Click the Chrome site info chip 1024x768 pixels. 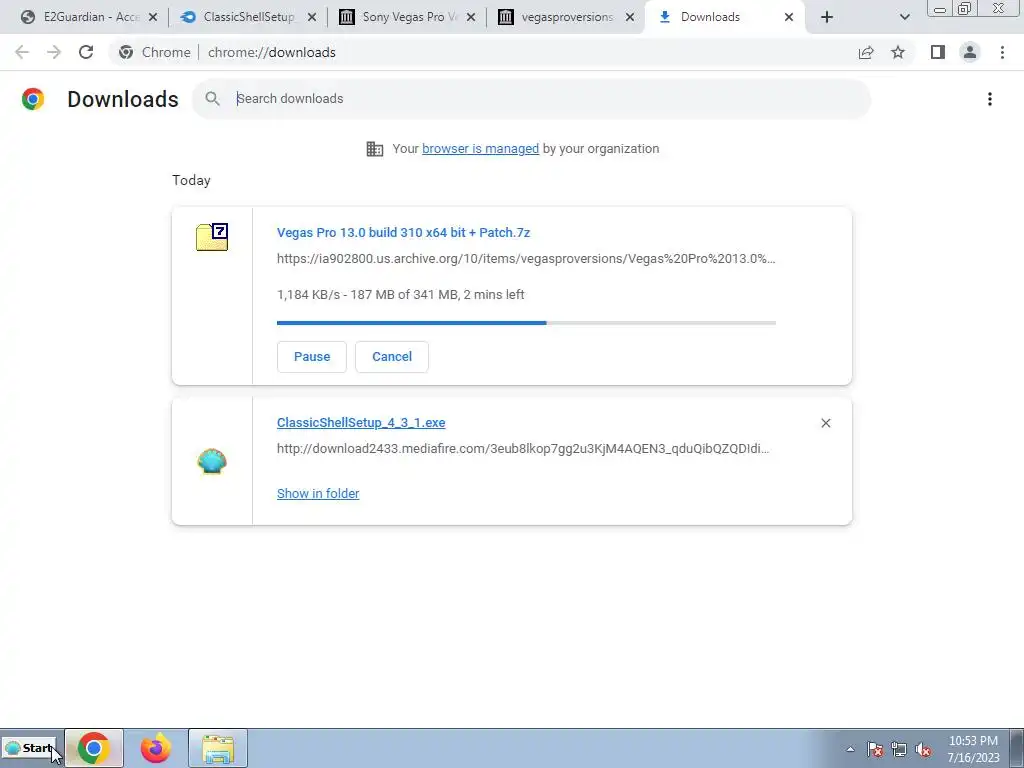point(155,52)
